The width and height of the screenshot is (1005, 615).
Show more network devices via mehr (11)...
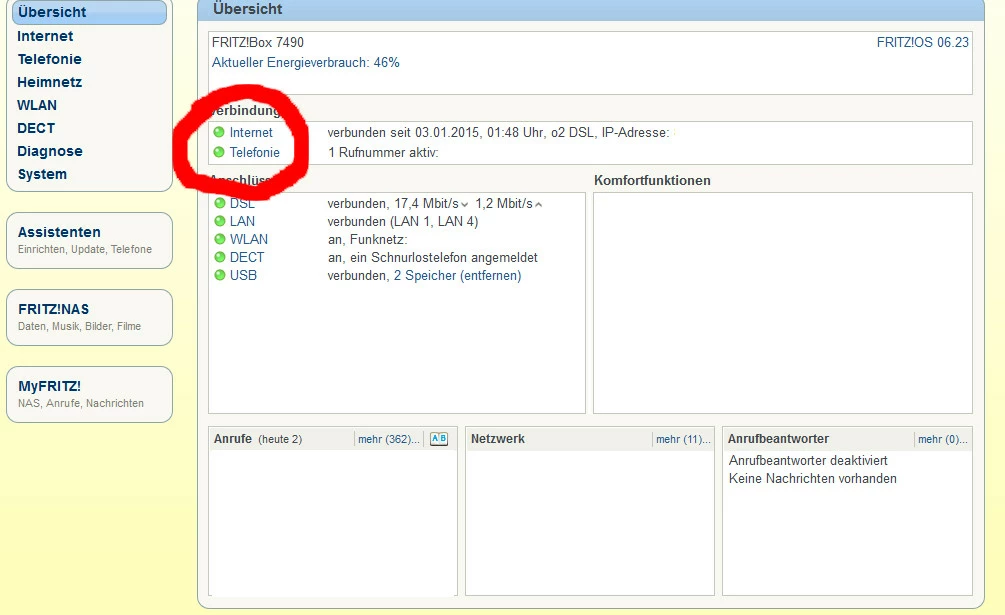click(x=683, y=439)
